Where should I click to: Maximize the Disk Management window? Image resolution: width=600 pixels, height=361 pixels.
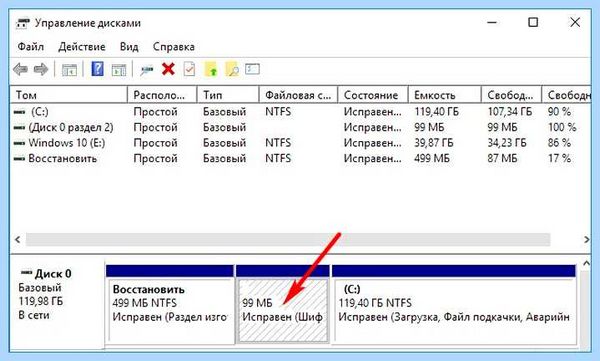pos(533,22)
